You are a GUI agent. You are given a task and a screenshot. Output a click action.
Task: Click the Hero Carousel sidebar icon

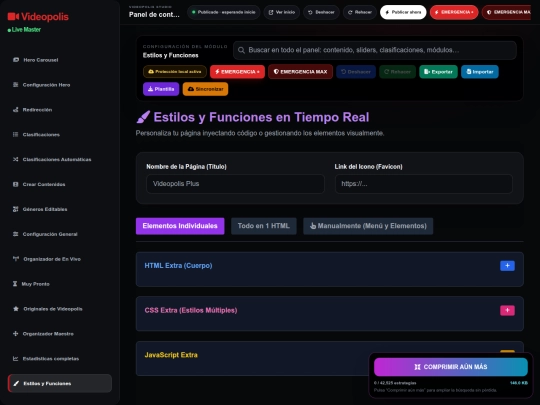click(x=16, y=60)
